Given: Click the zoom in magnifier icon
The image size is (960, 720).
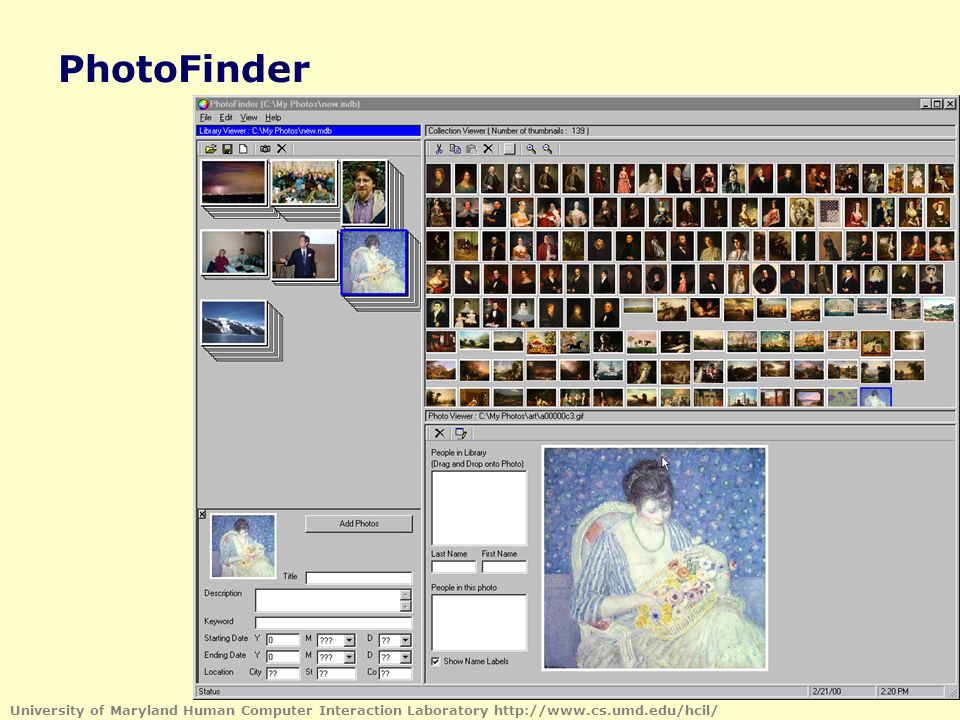Looking at the screenshot, I should coord(531,149).
